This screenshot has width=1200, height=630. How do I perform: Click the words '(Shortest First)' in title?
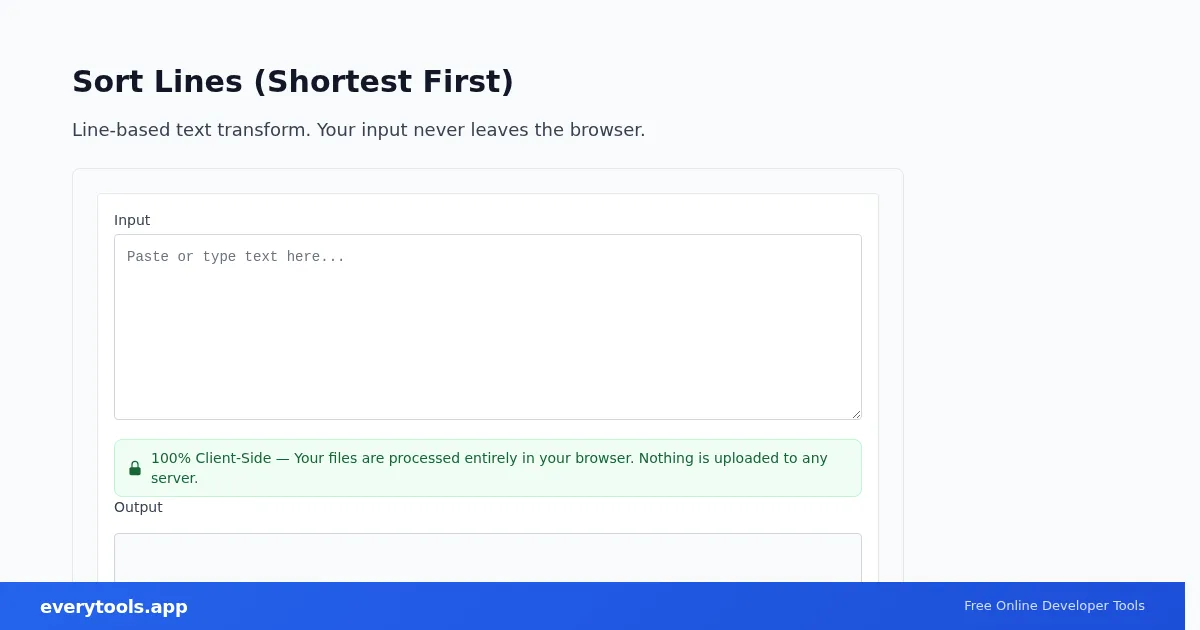[384, 82]
